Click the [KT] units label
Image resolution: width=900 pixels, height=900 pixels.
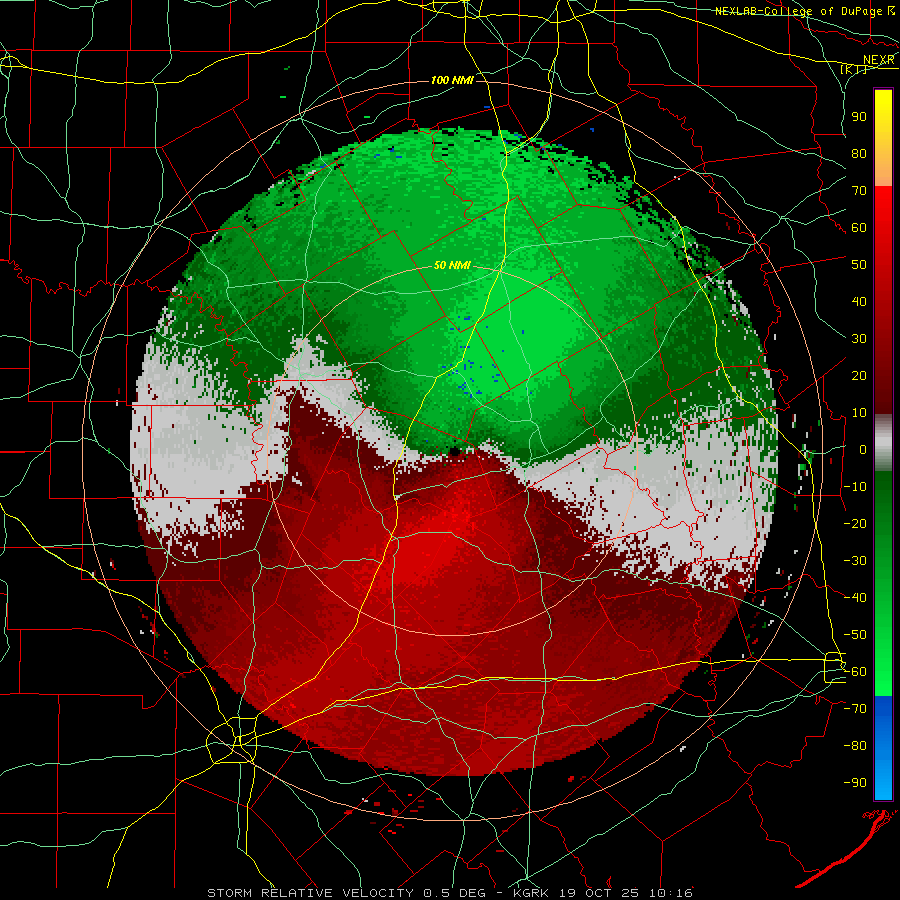tap(854, 69)
